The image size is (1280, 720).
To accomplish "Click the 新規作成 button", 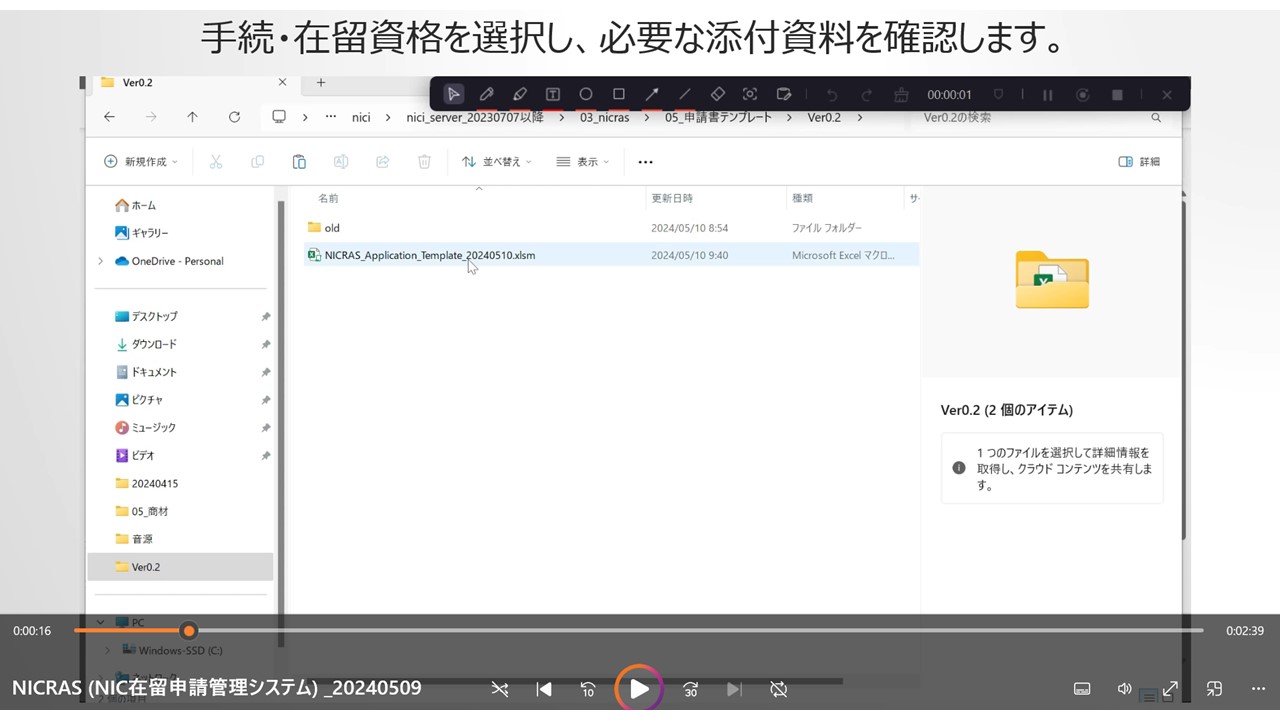I will 141,162.
